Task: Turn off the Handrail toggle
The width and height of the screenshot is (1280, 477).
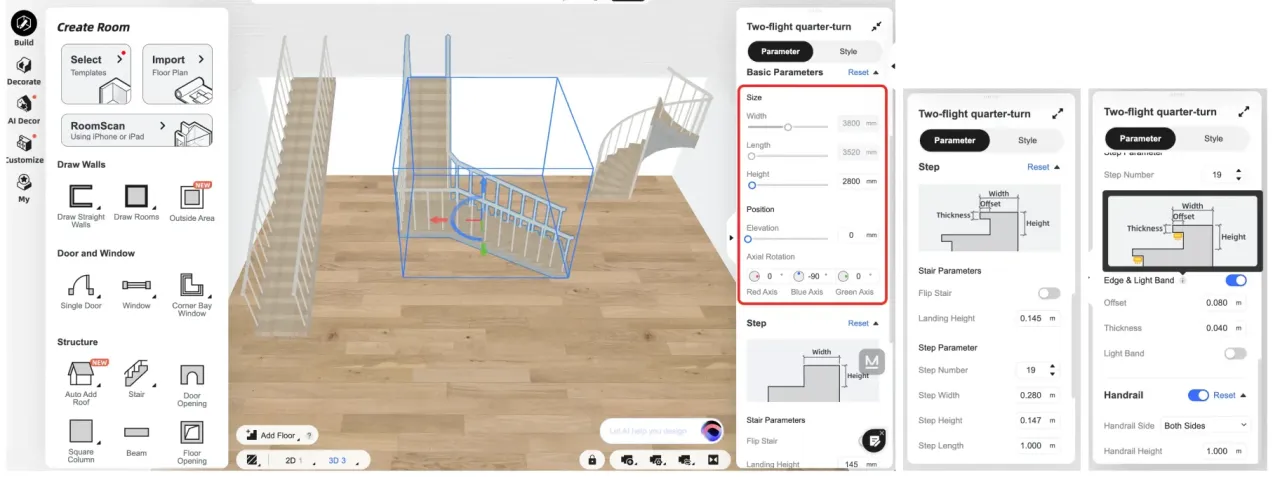Action: pos(1197,395)
